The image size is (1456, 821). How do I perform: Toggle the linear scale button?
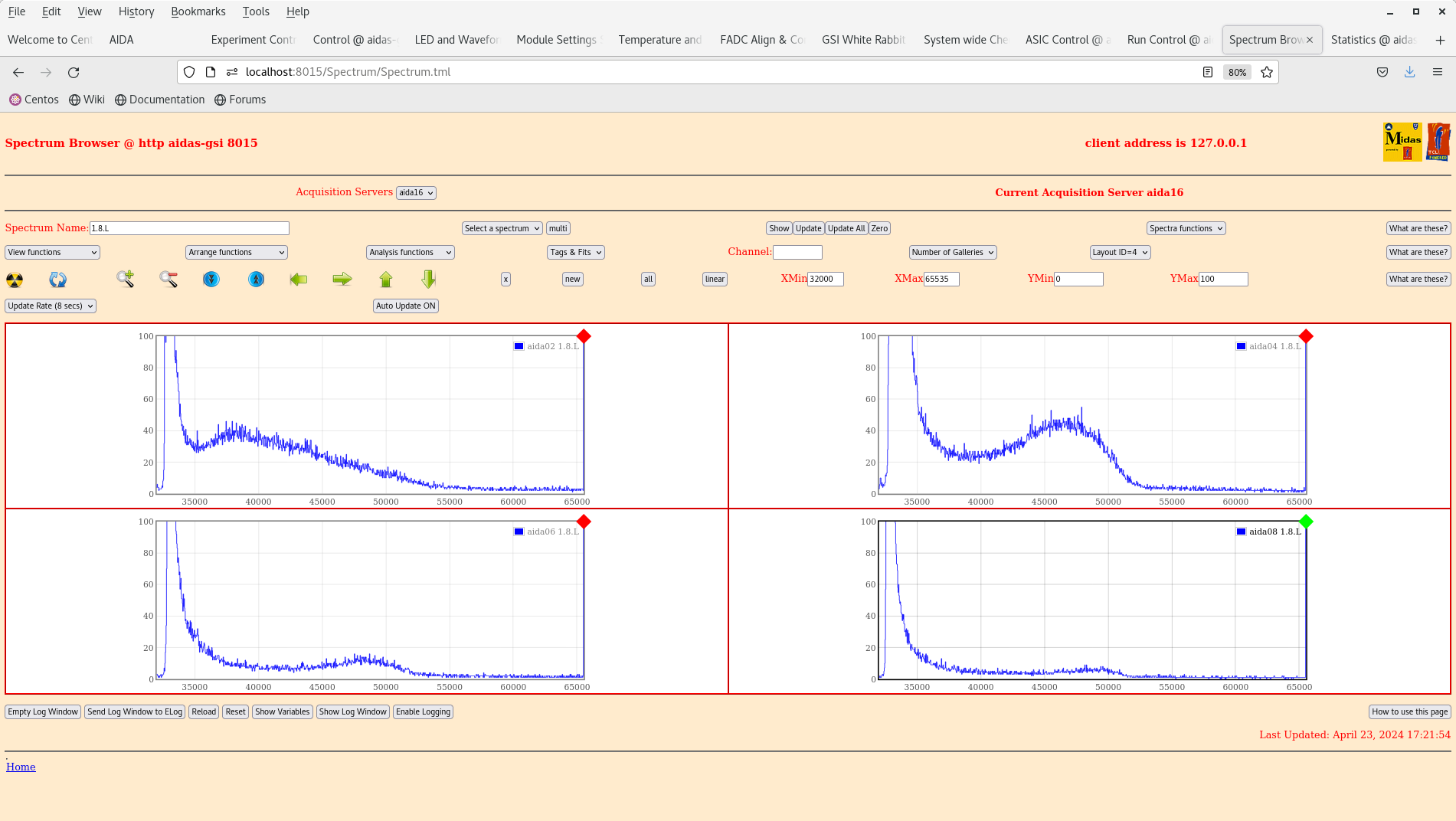pos(715,280)
